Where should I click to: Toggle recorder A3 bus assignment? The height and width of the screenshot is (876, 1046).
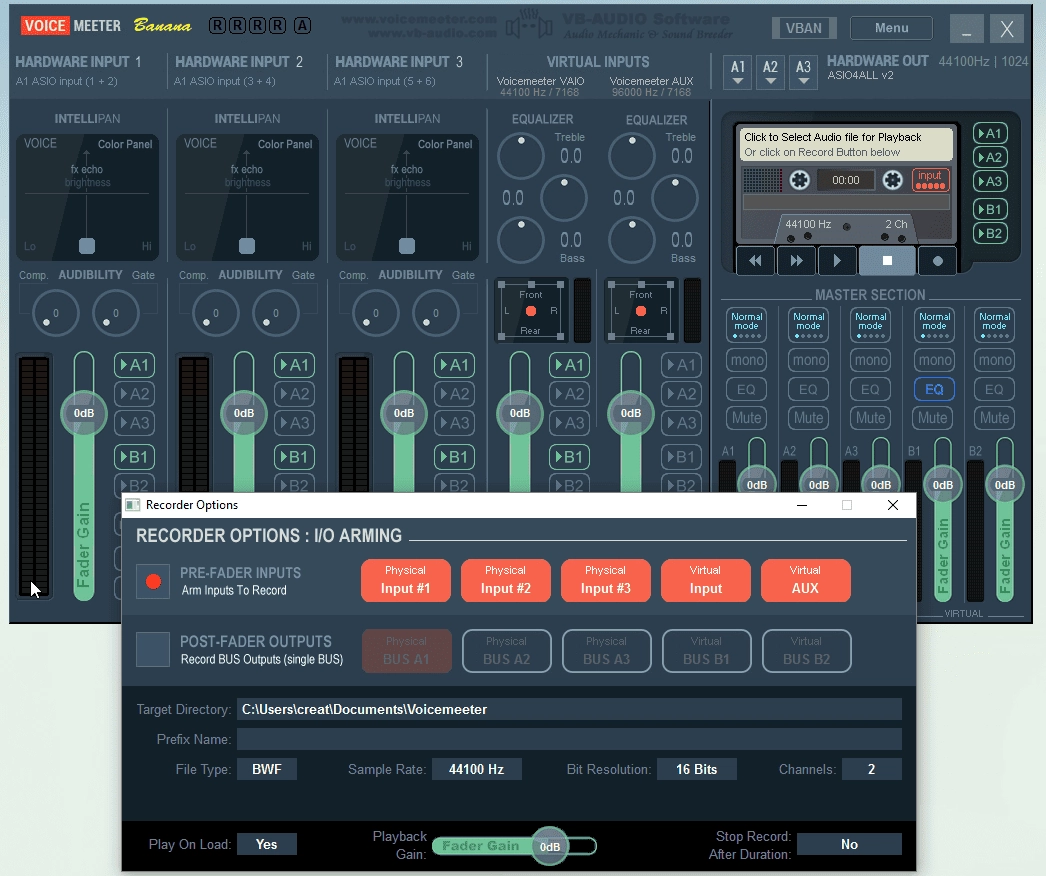click(990, 181)
